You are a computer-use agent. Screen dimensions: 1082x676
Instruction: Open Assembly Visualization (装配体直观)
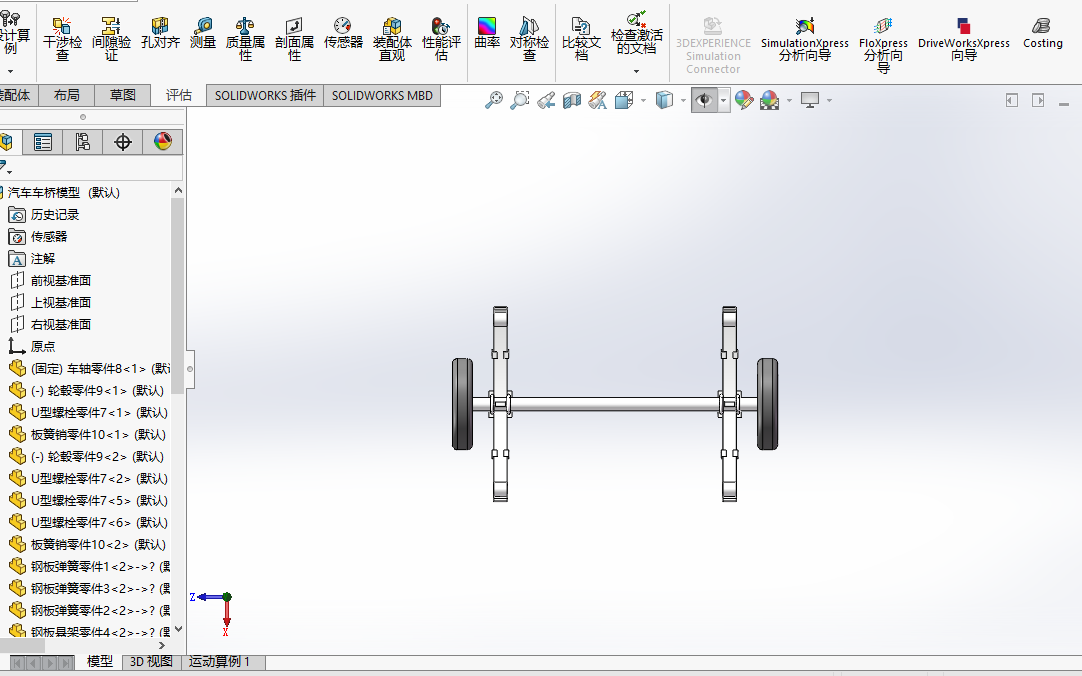click(x=392, y=39)
